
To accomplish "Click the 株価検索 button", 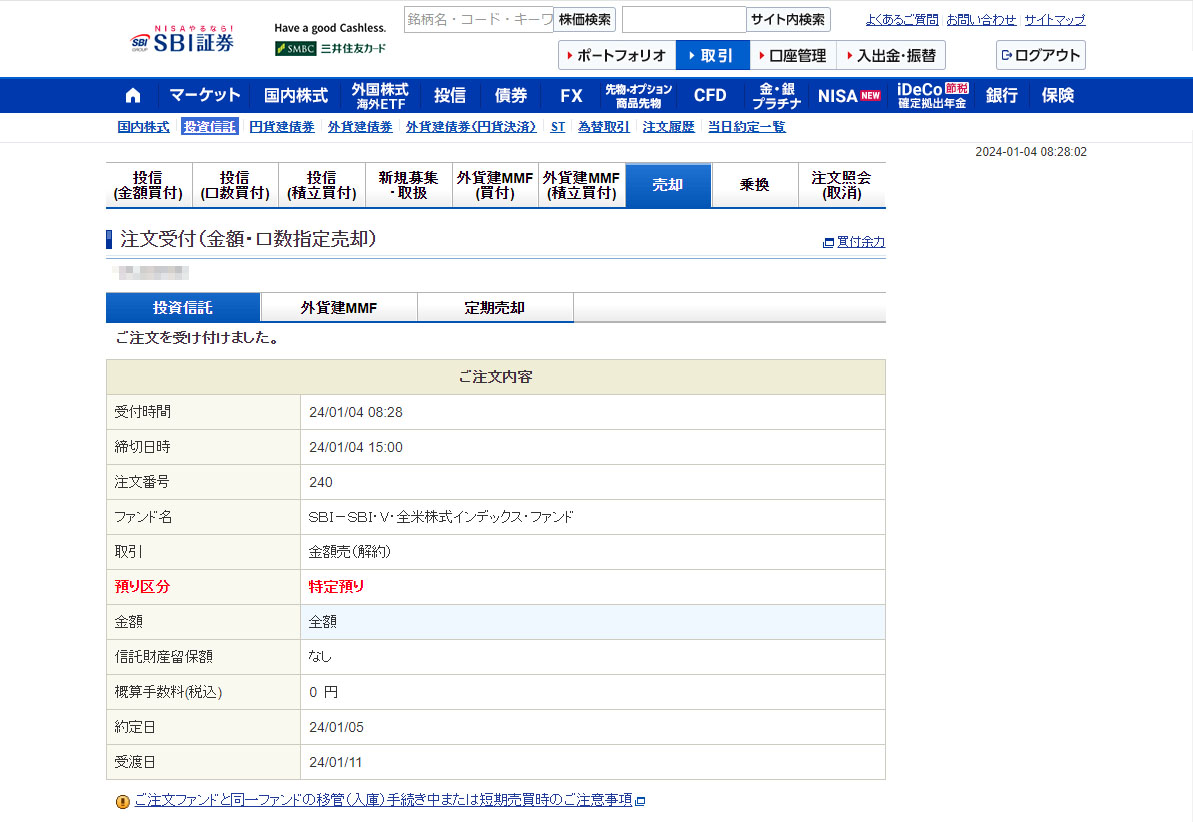I will click(585, 20).
